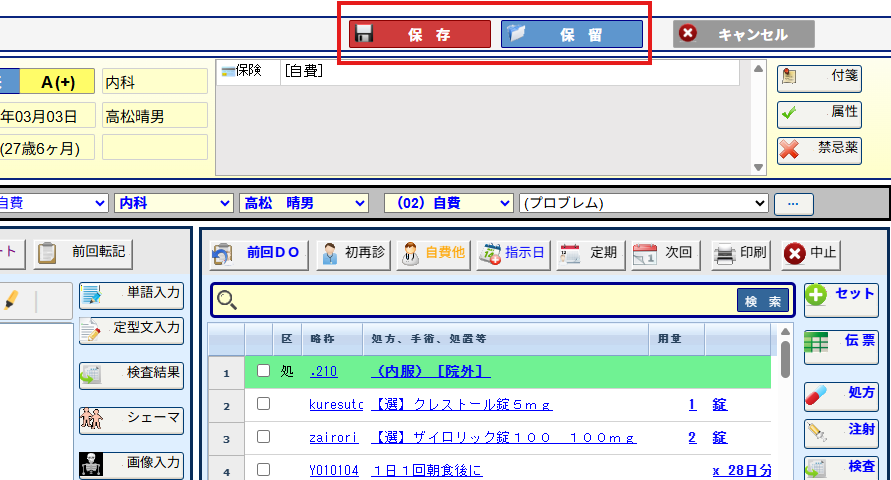Open the 注射 injection side tab

tap(841, 433)
